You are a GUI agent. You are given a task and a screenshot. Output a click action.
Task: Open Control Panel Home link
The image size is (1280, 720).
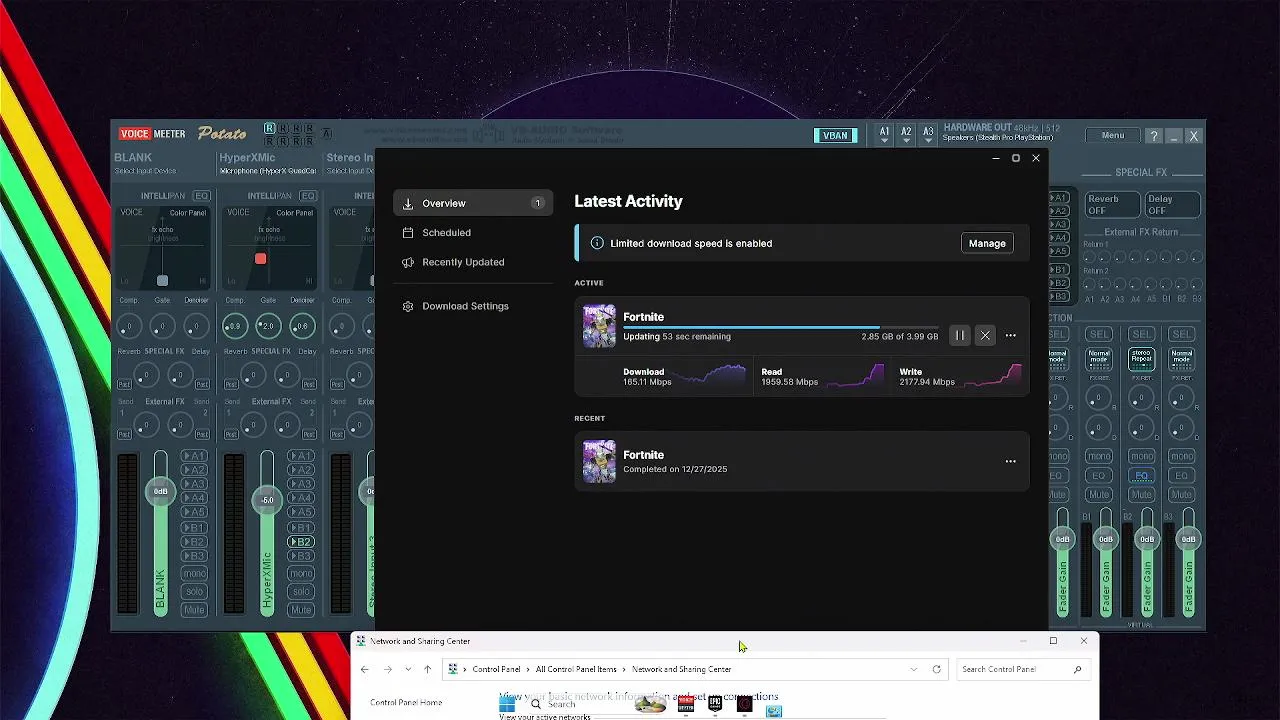[x=406, y=702]
